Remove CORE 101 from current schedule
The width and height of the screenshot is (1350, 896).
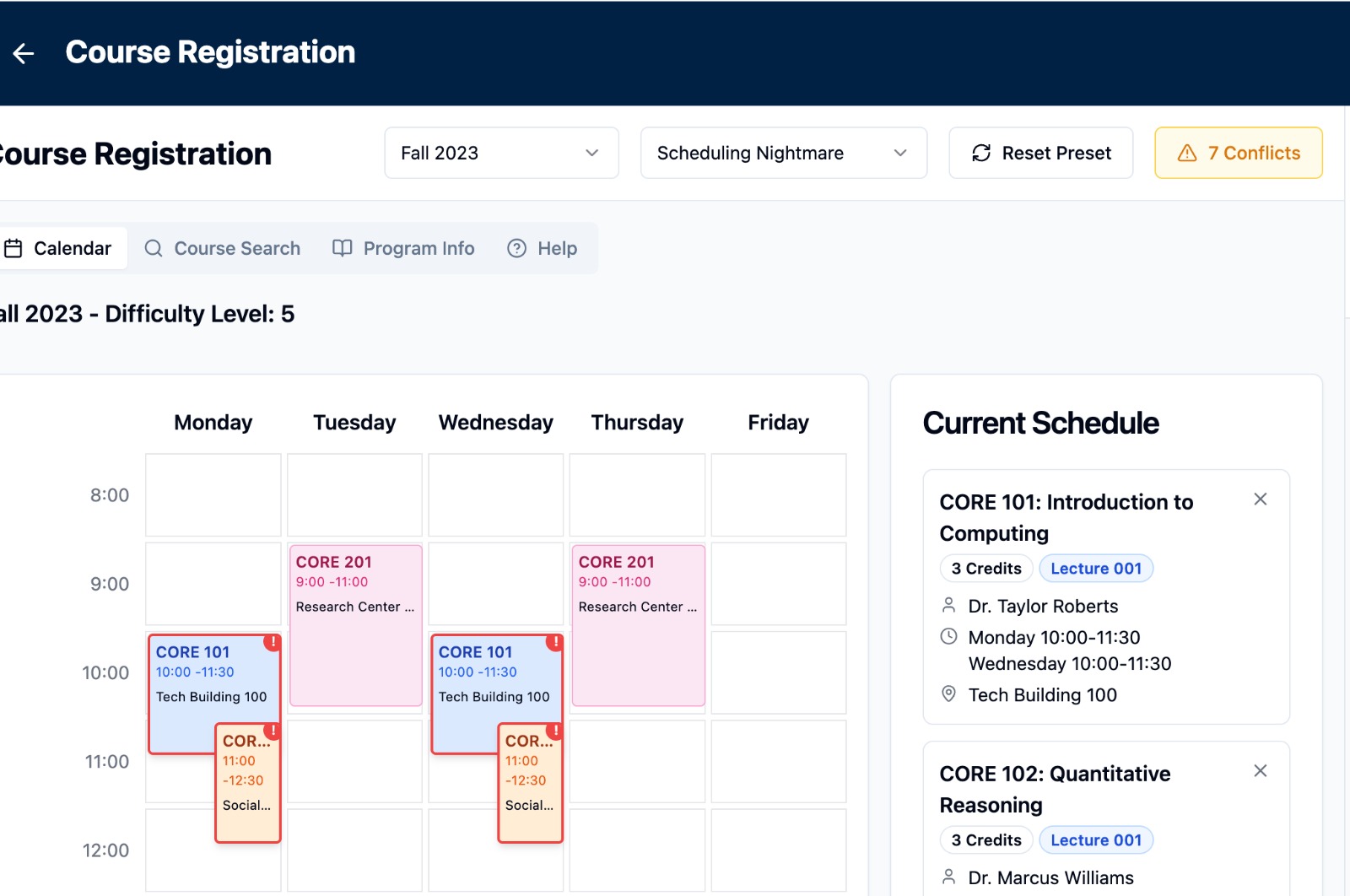pyautogui.click(x=1260, y=499)
